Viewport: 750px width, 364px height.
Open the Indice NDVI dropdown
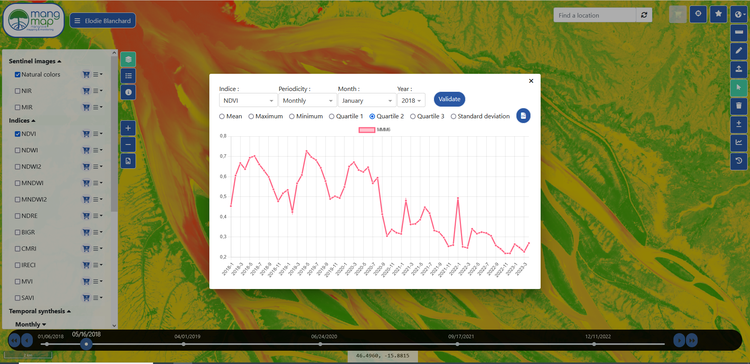tap(248, 100)
